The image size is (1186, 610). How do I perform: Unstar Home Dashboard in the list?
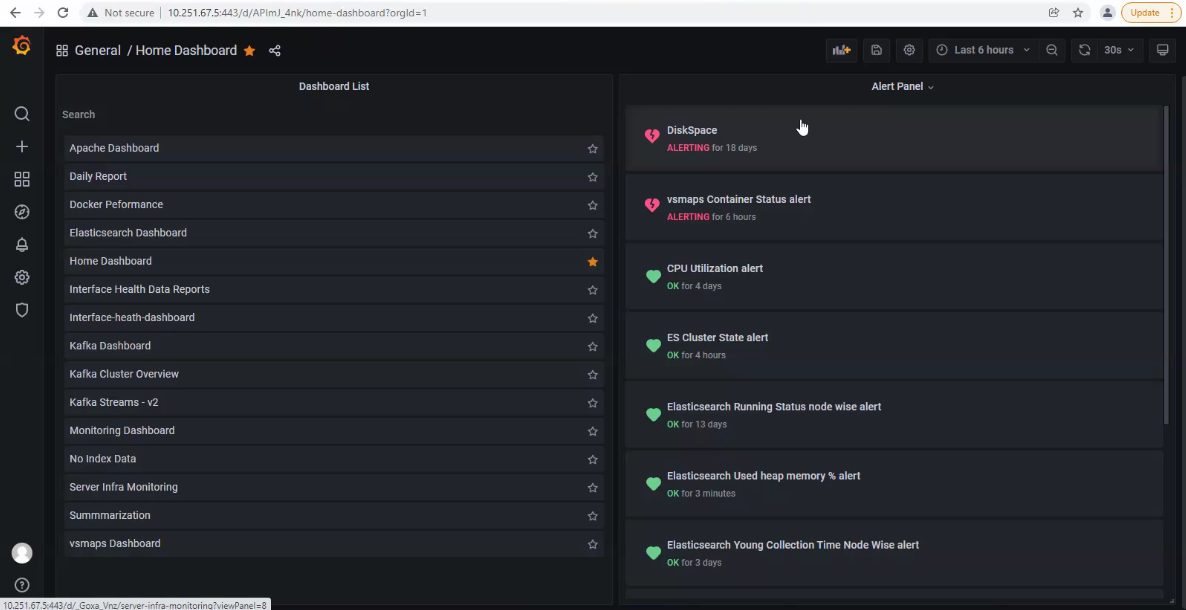coord(592,262)
